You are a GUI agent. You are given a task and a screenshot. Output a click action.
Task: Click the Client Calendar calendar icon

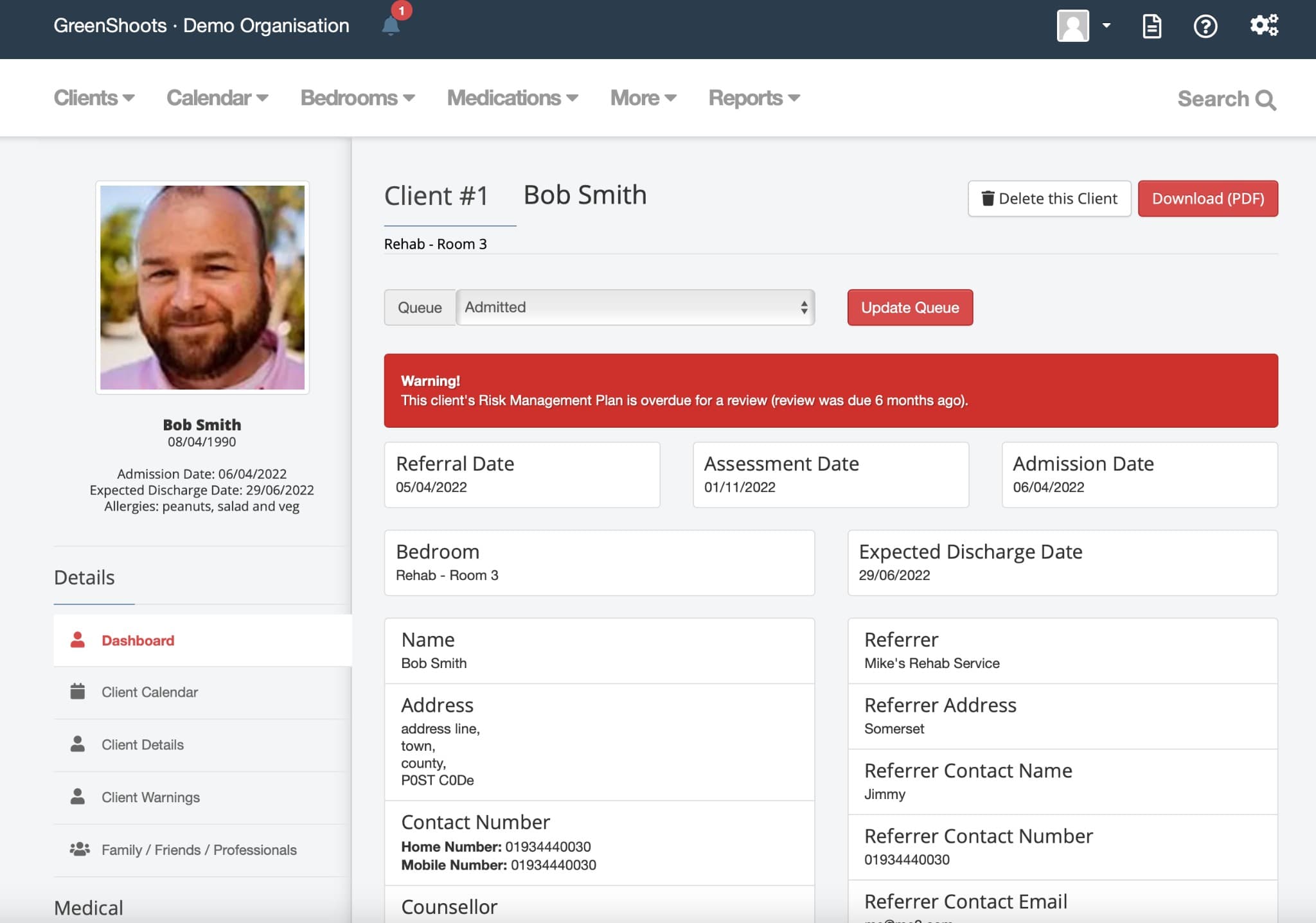tap(77, 692)
